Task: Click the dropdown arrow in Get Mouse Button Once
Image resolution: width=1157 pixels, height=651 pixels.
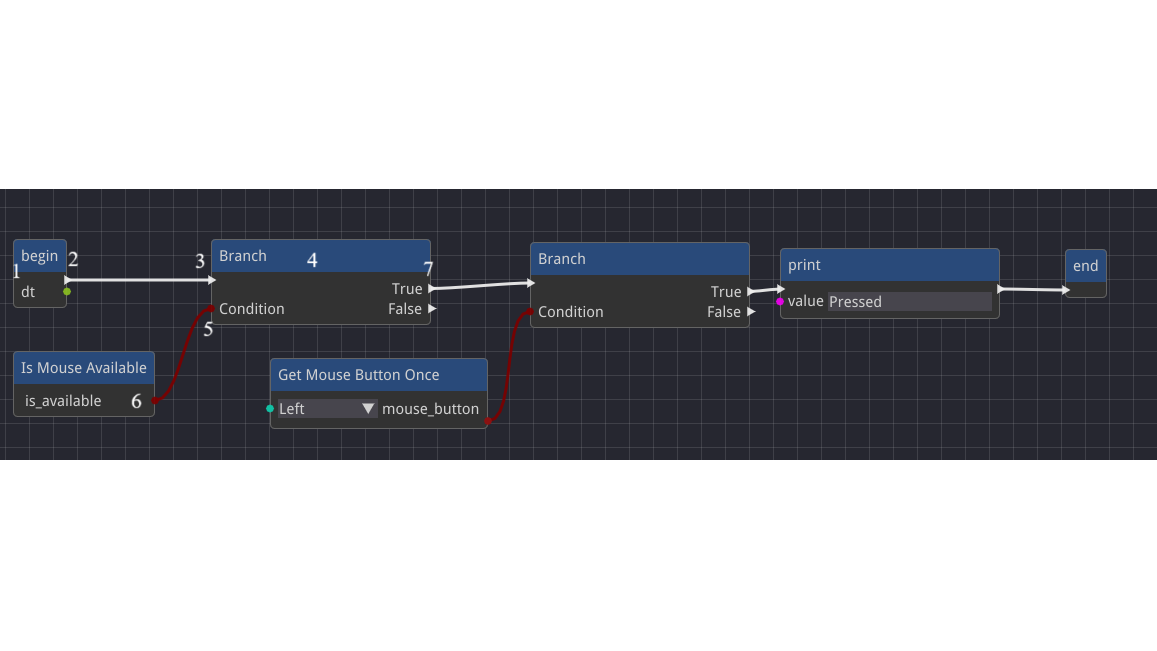Action: [x=368, y=408]
